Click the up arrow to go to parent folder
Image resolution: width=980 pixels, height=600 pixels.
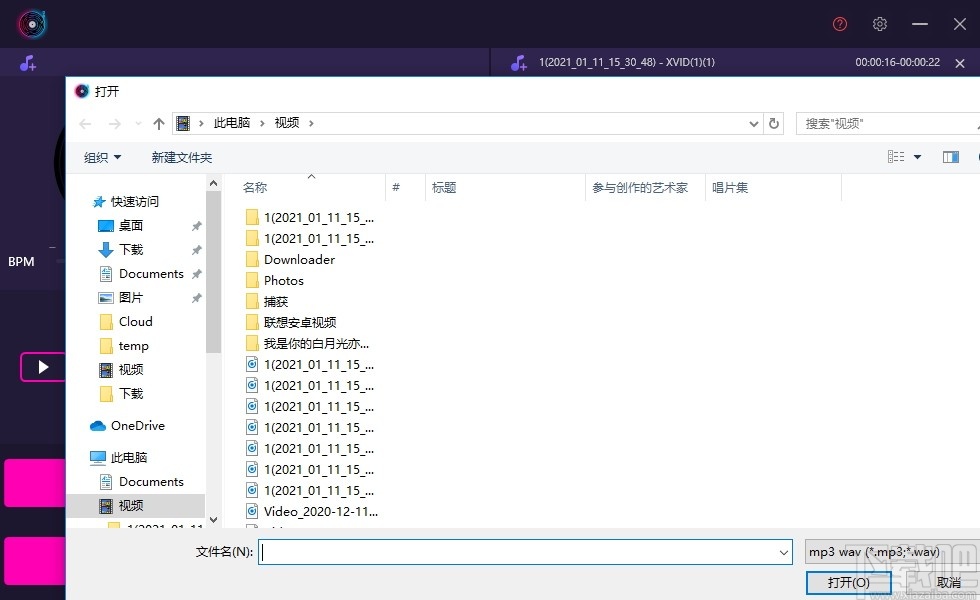(158, 122)
